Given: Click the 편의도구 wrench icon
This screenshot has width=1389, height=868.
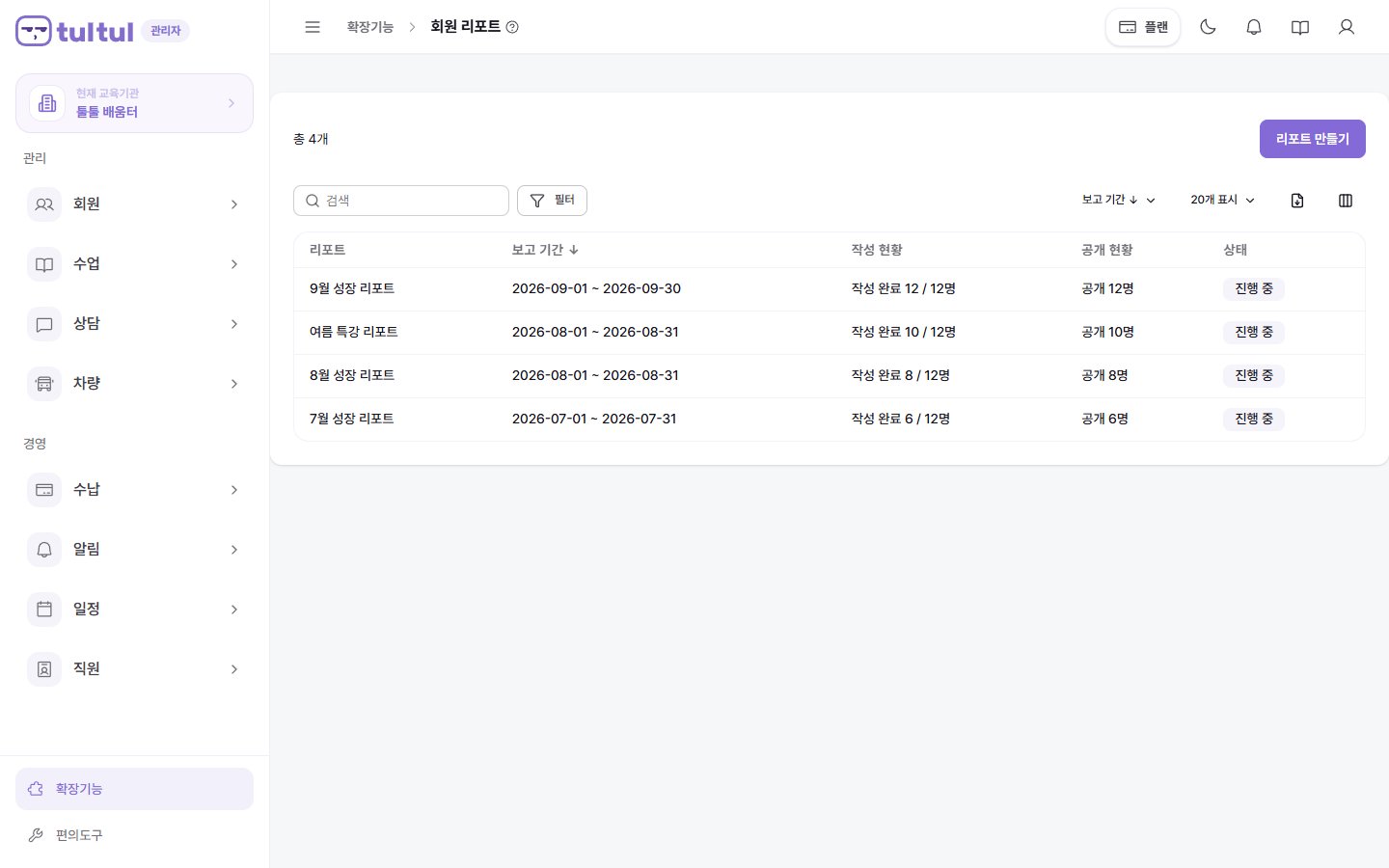Looking at the screenshot, I should [x=36, y=835].
